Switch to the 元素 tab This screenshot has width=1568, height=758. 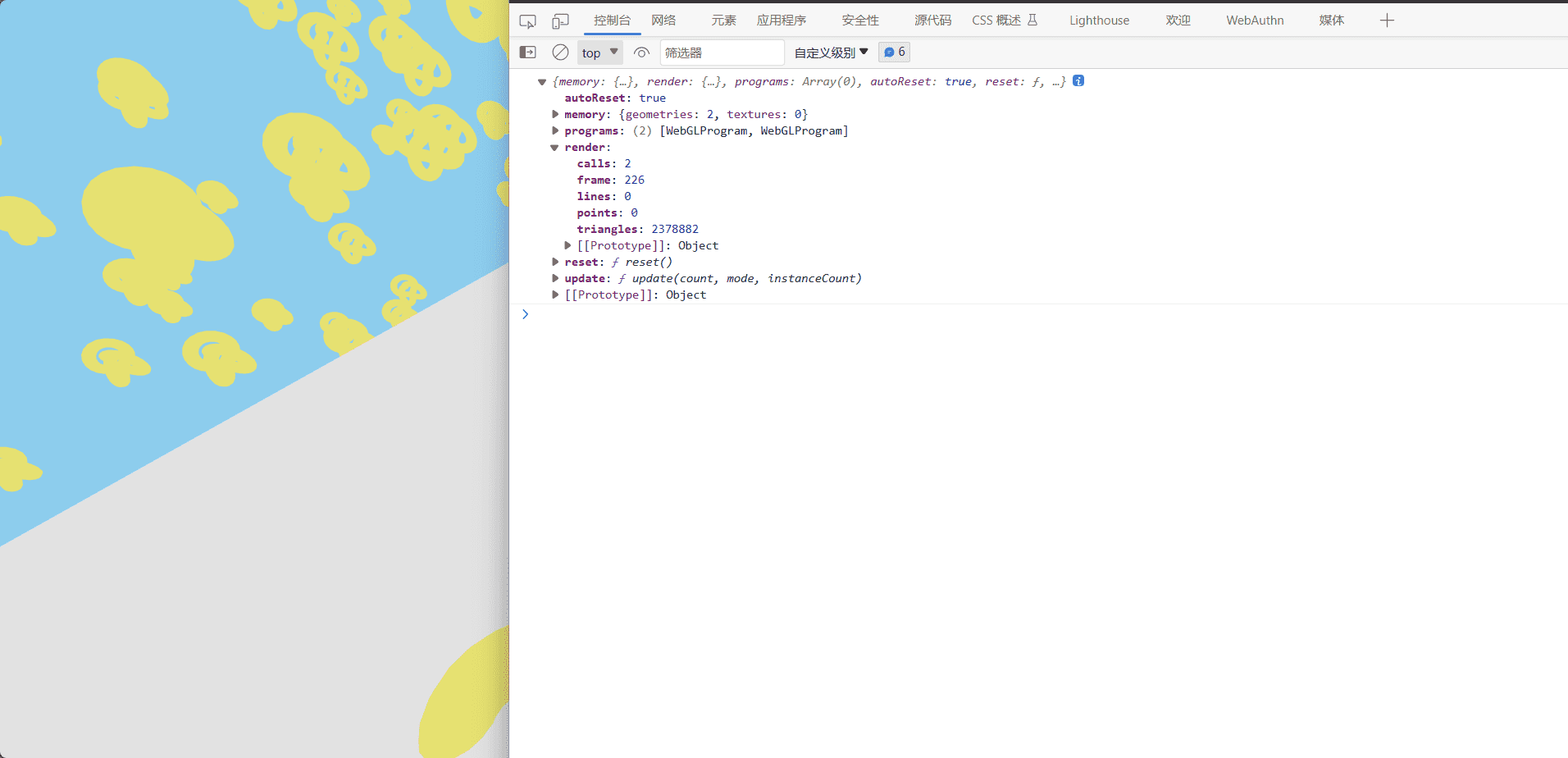(x=723, y=21)
